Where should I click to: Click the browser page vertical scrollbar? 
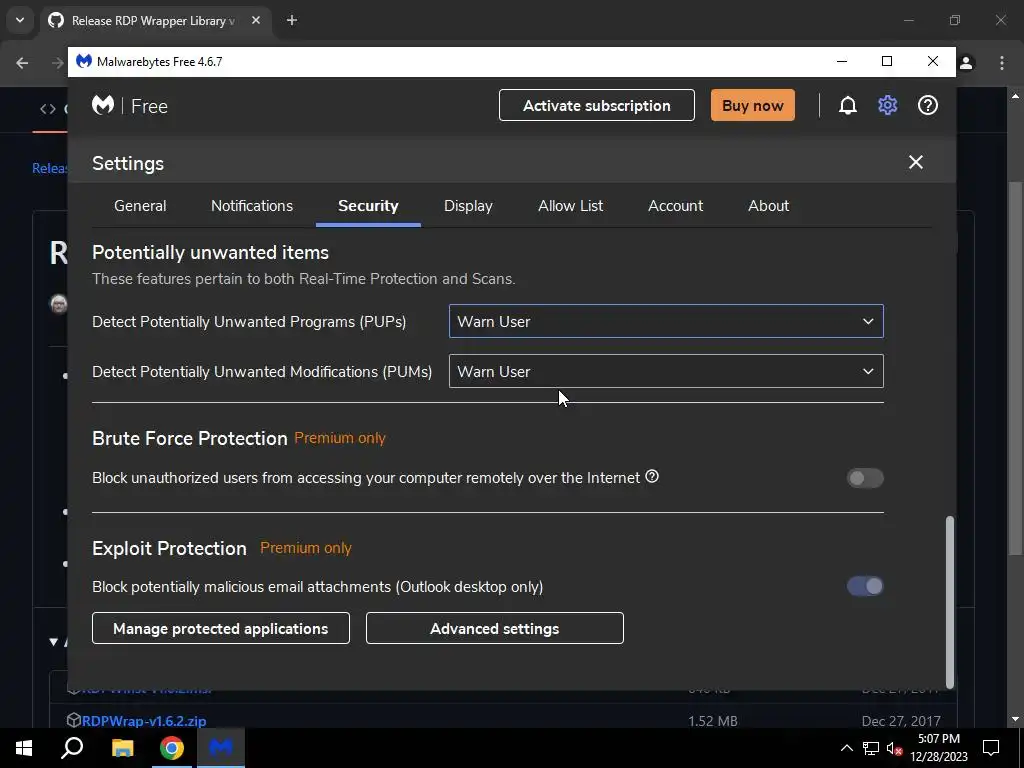click(x=1015, y=369)
